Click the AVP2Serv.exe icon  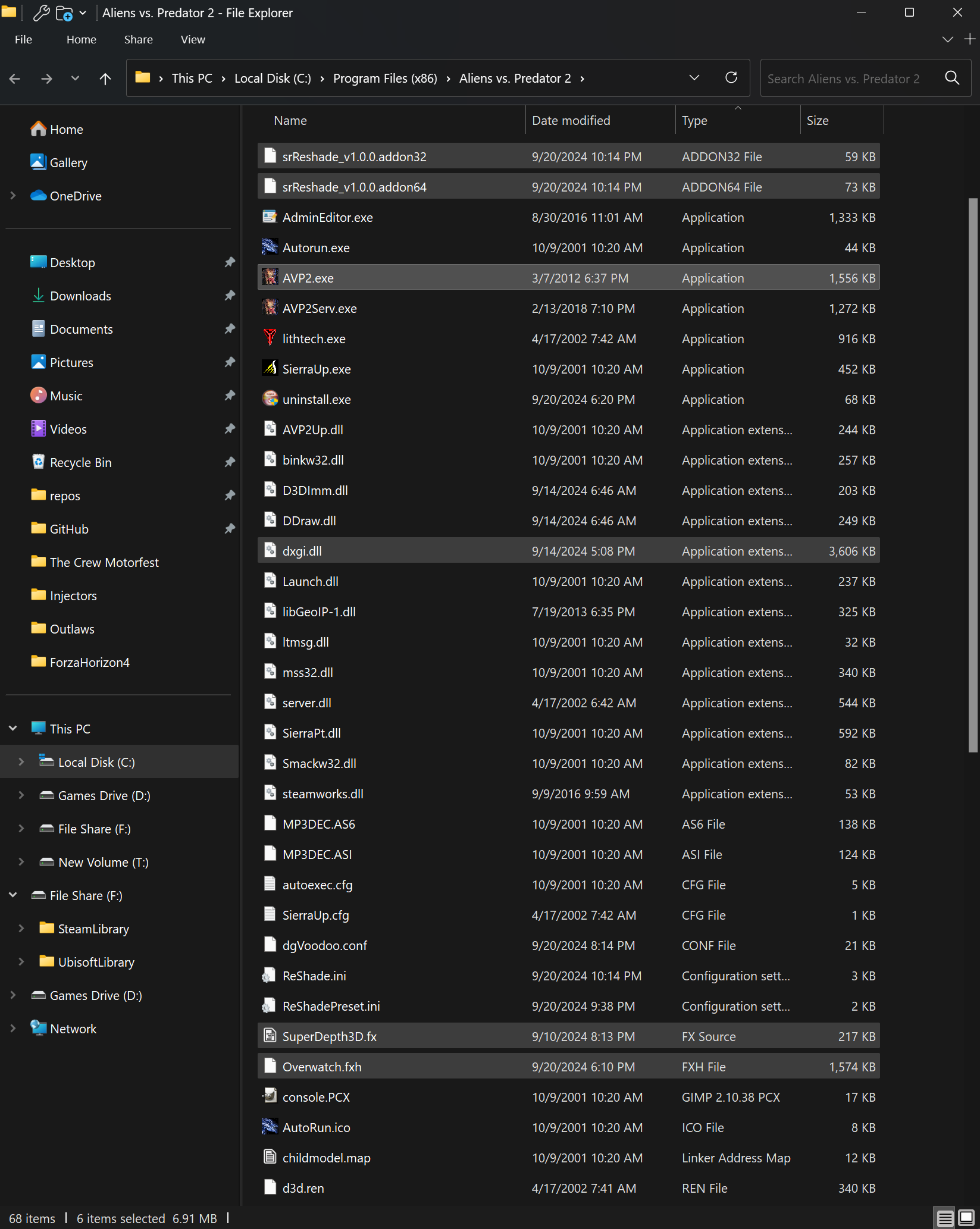coord(270,308)
